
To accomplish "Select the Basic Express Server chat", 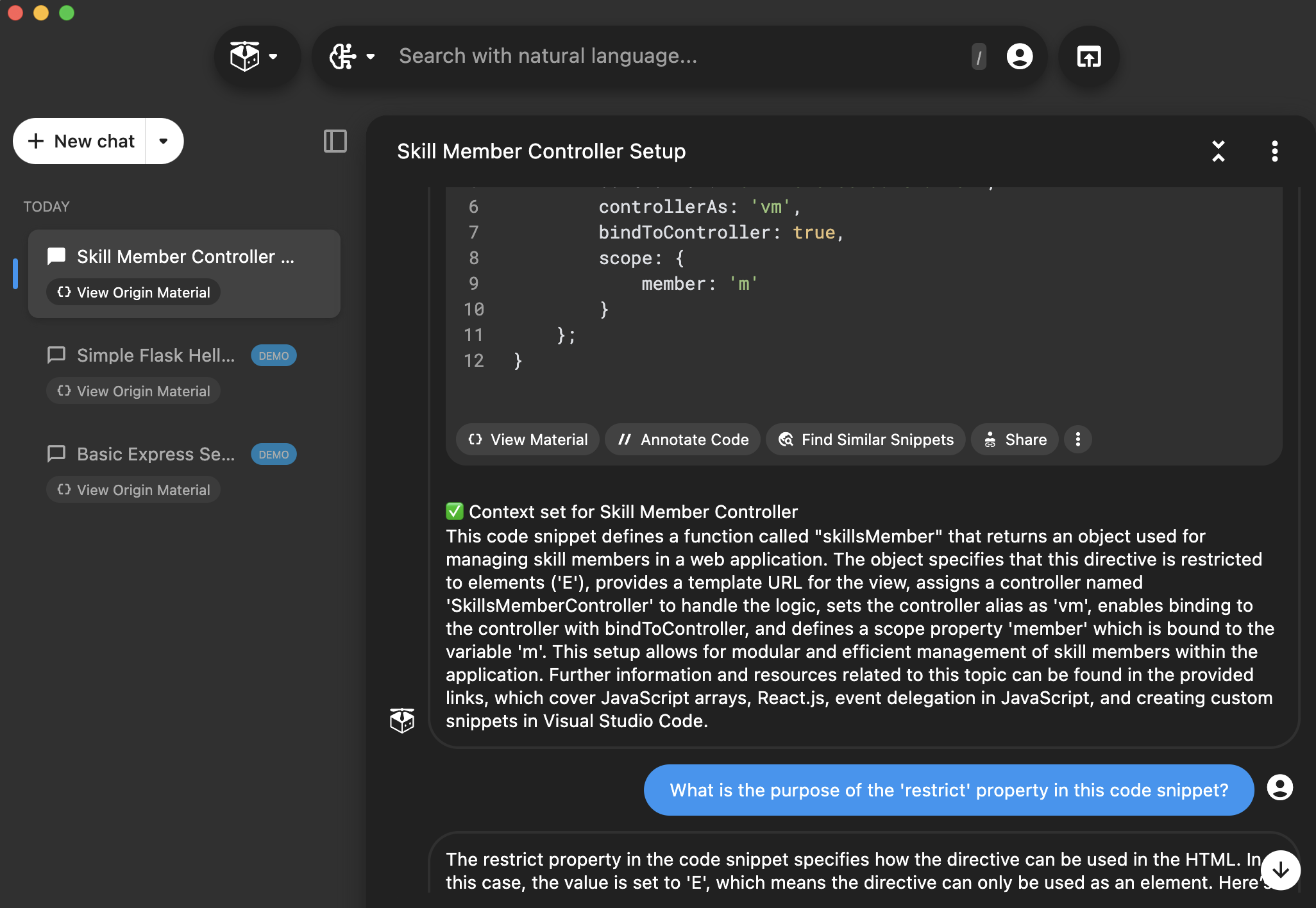I will coord(156,454).
